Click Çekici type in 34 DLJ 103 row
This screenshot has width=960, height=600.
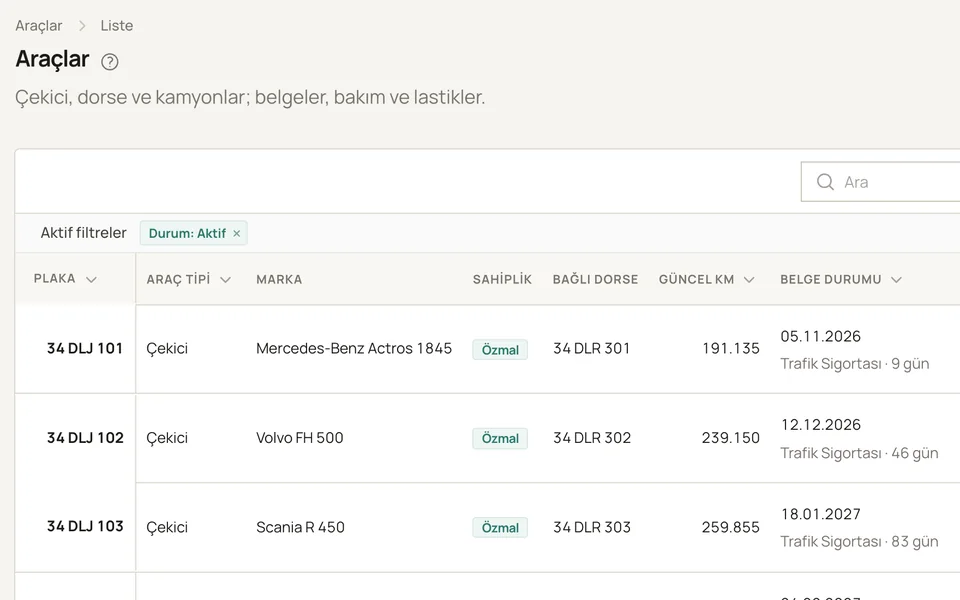167,528
